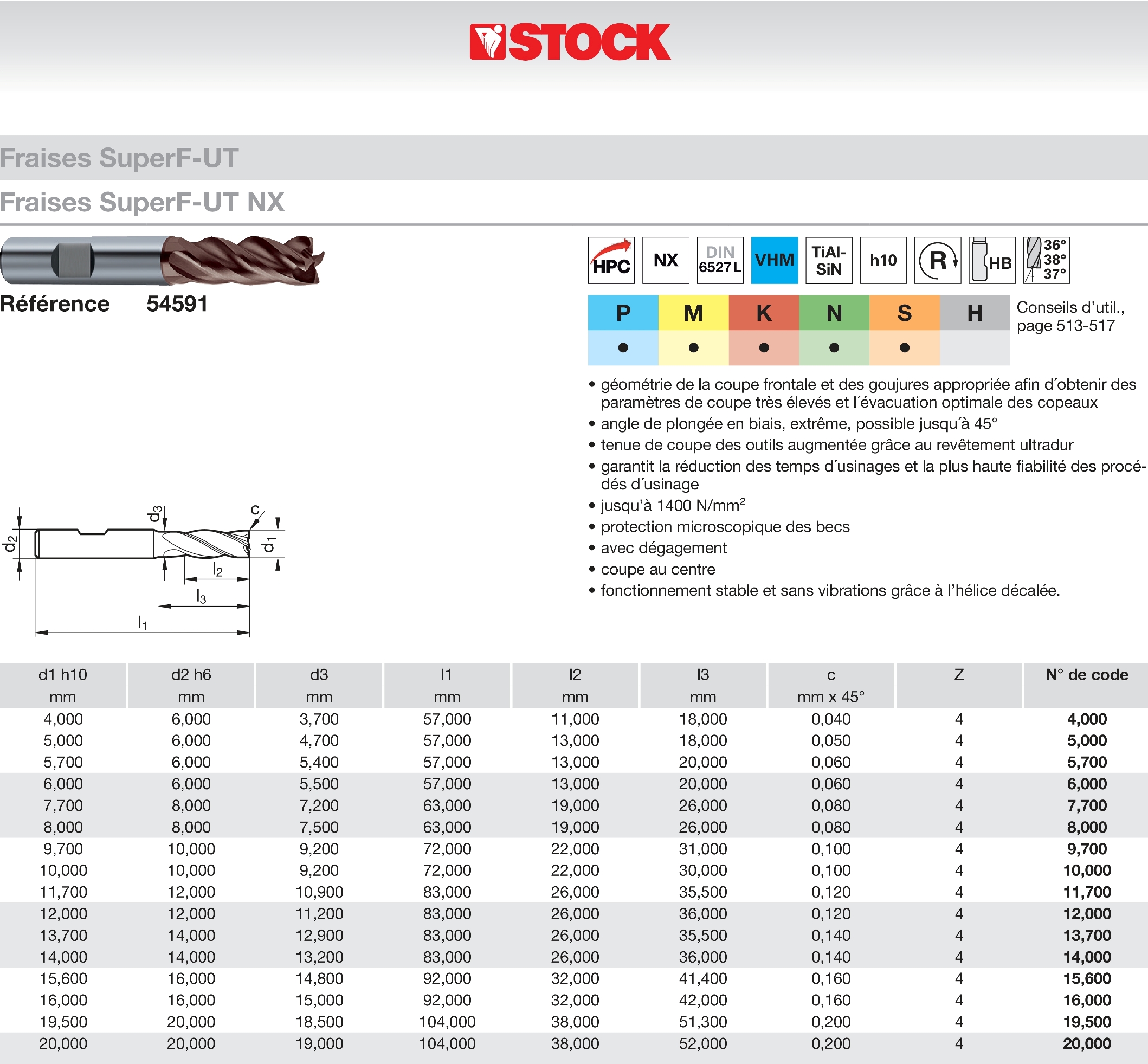
Task: Click d3 value 10,900
Action: tap(319, 892)
